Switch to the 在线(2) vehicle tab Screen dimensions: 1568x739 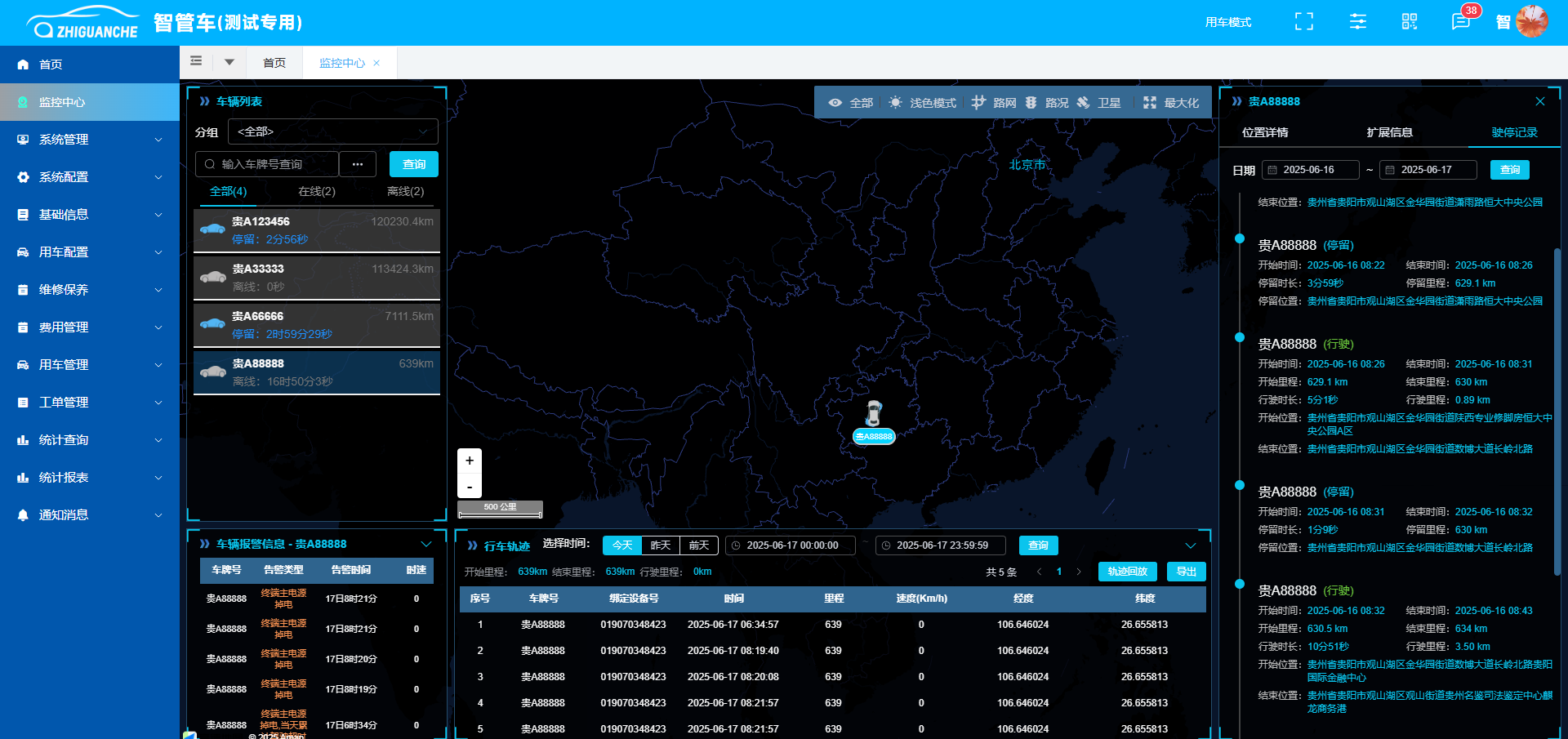click(317, 191)
